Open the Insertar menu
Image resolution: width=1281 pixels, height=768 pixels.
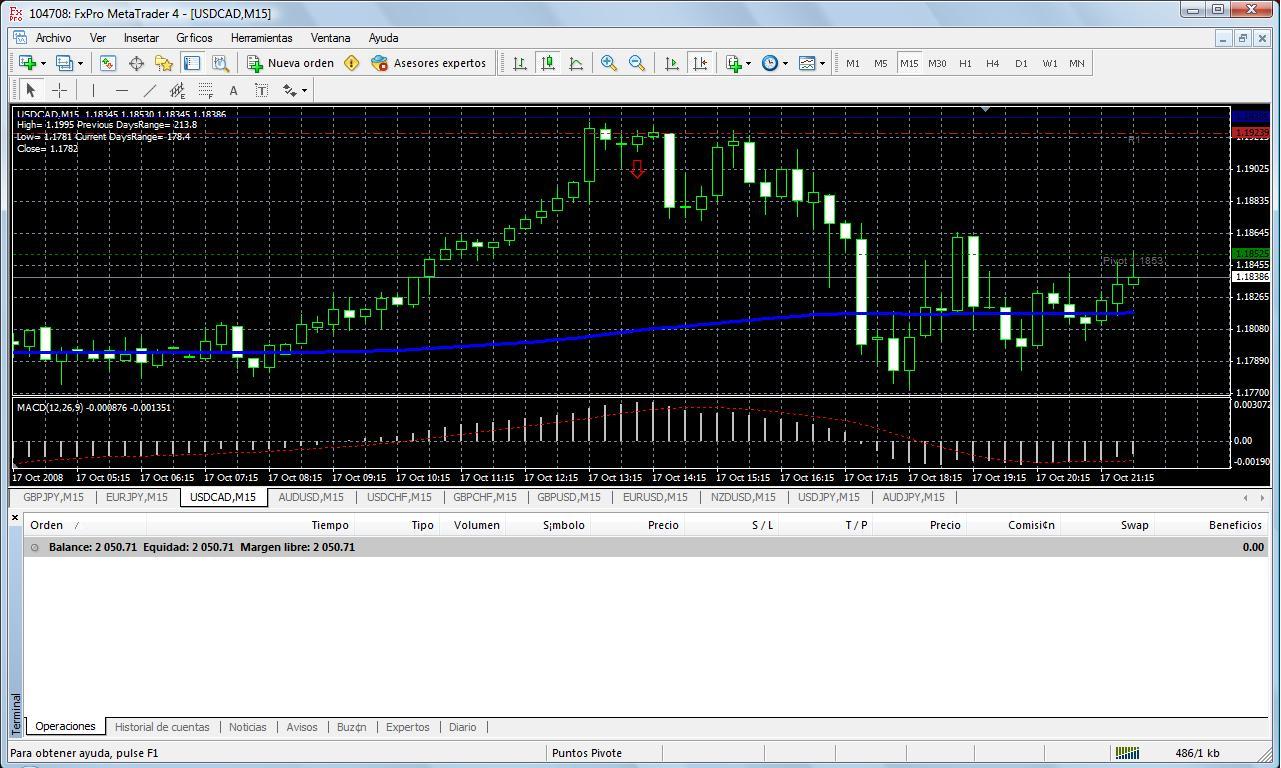pyautogui.click(x=141, y=38)
